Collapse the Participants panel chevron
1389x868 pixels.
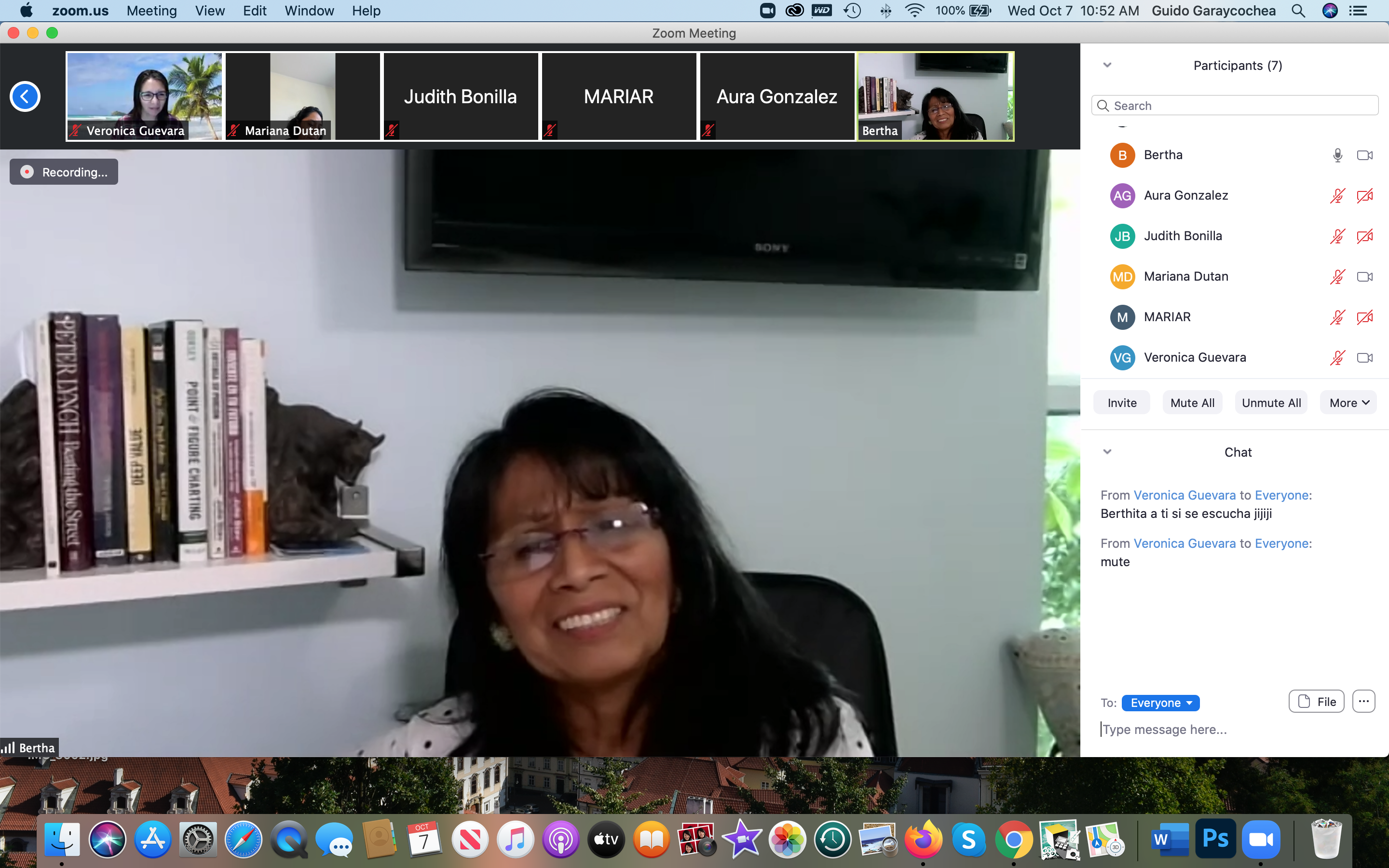pyautogui.click(x=1107, y=65)
